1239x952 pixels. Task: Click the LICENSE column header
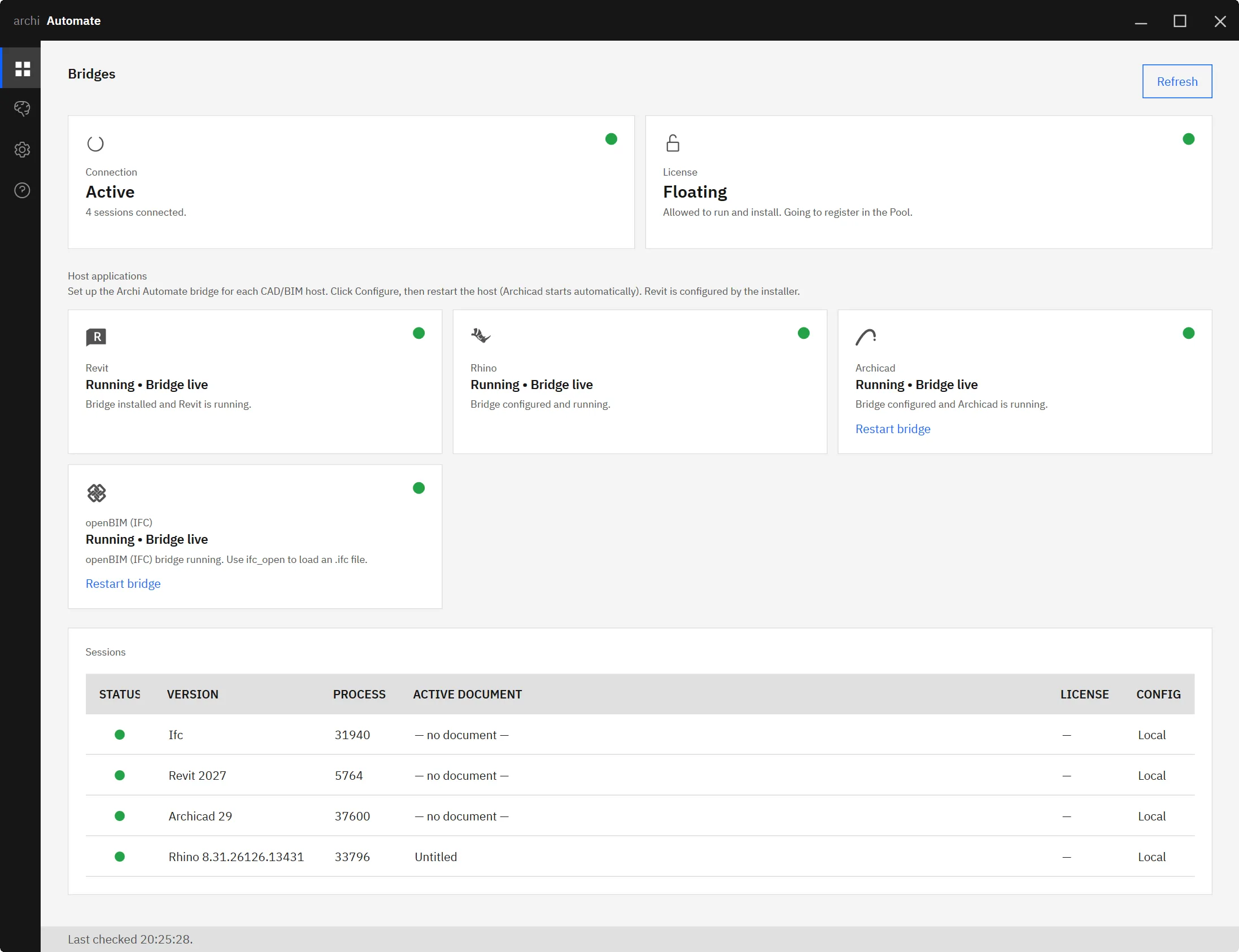click(x=1084, y=694)
